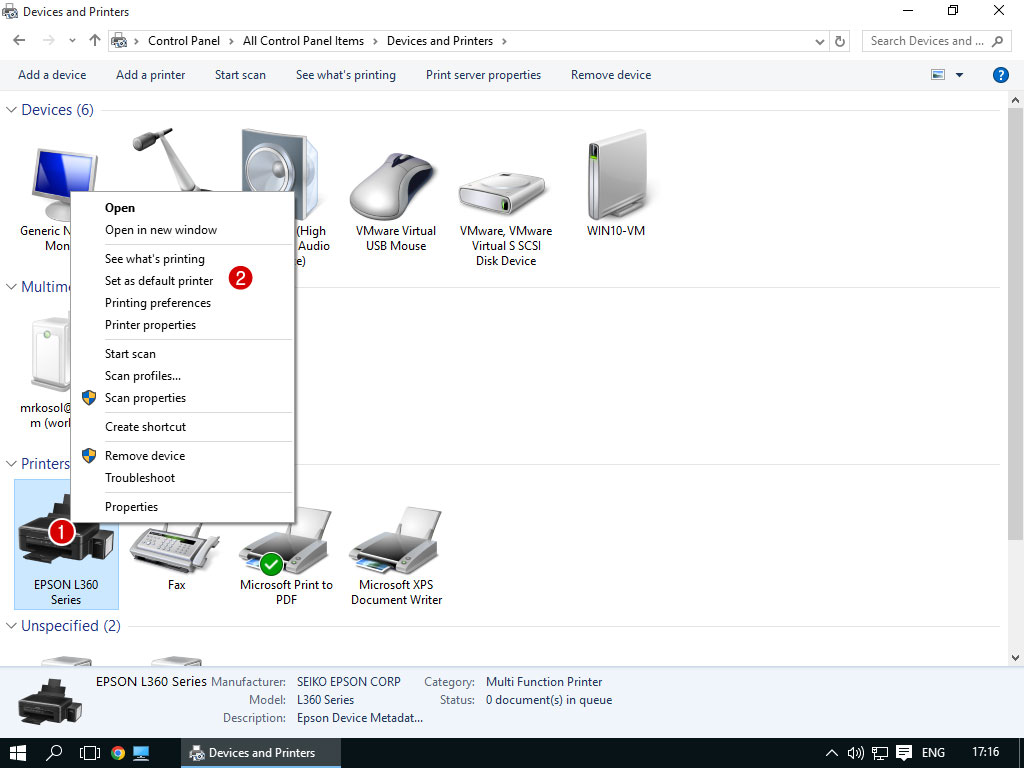Click Print server properties in the toolbar
The height and width of the screenshot is (768, 1024).
(483, 75)
